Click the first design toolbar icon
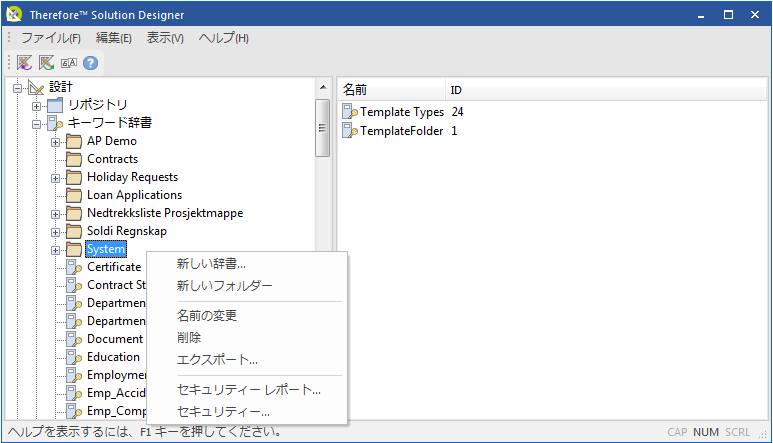The image size is (773, 443). tap(24, 63)
